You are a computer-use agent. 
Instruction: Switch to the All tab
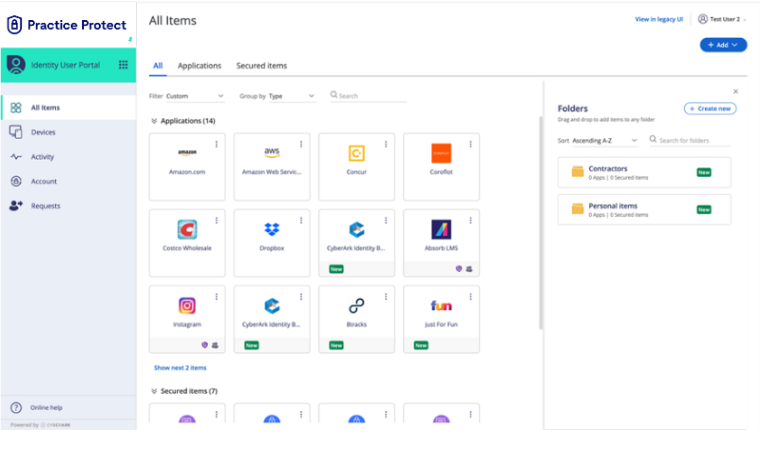click(158, 66)
